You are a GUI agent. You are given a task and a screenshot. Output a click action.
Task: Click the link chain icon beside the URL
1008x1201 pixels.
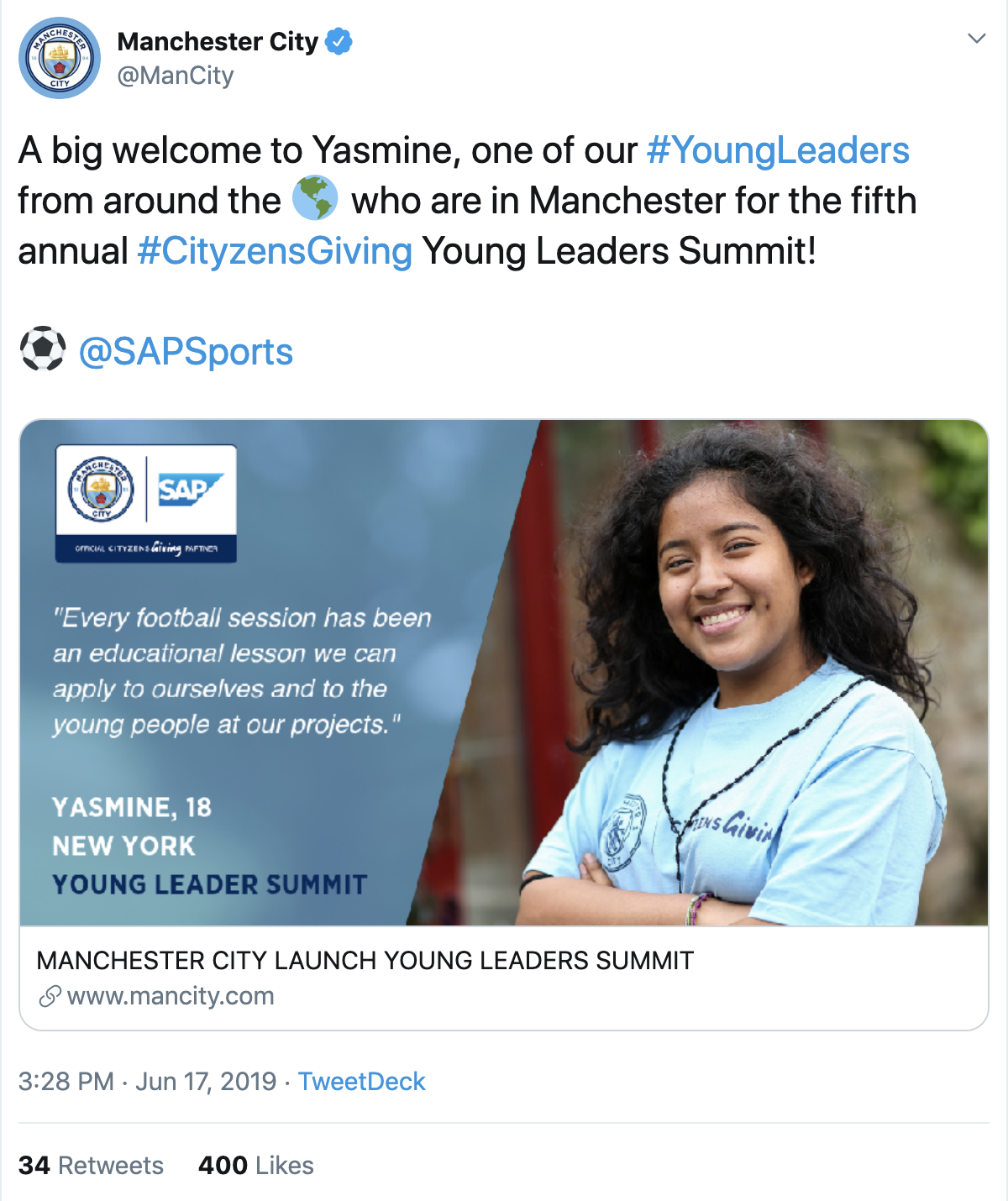(50, 997)
